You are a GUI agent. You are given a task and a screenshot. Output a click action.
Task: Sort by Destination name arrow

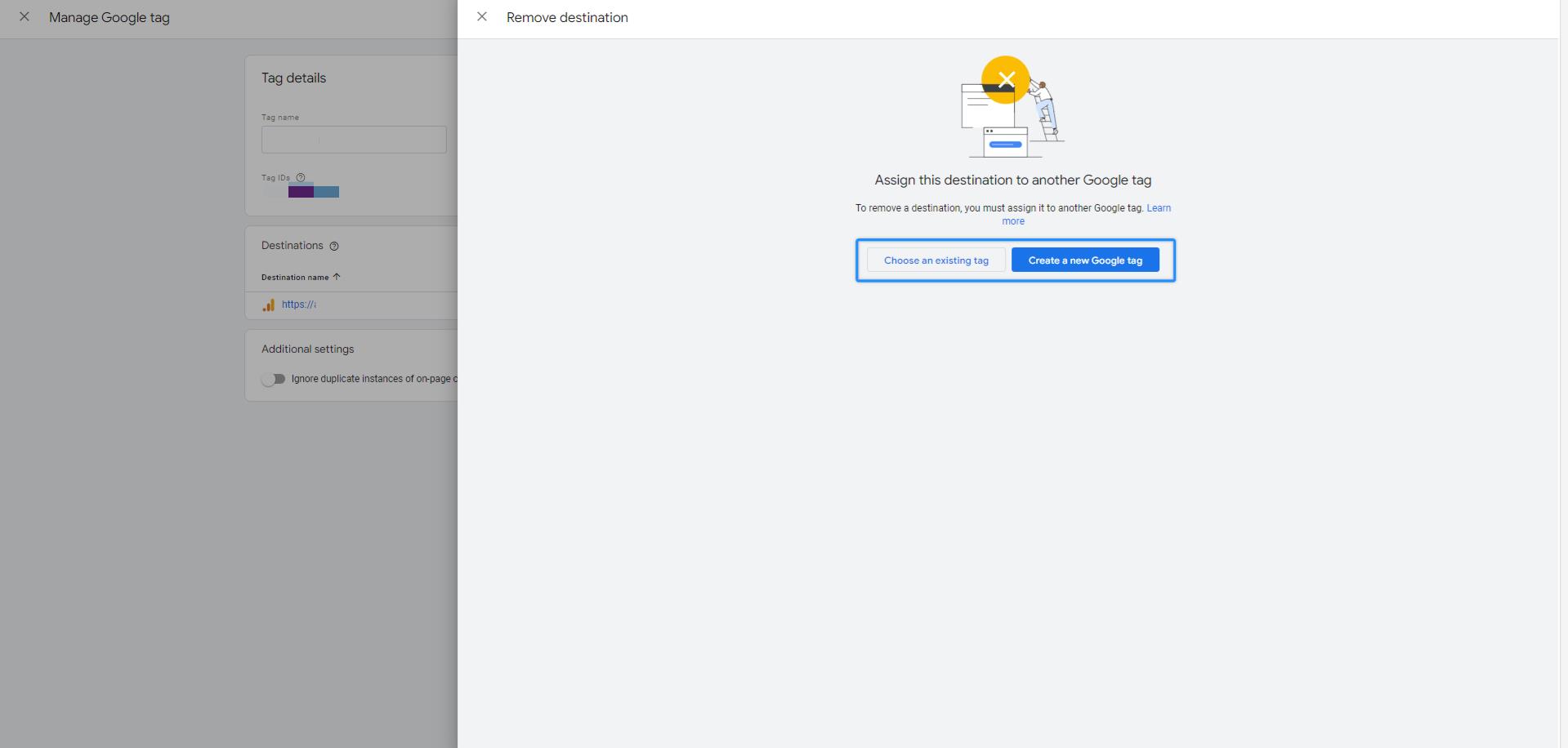click(337, 277)
